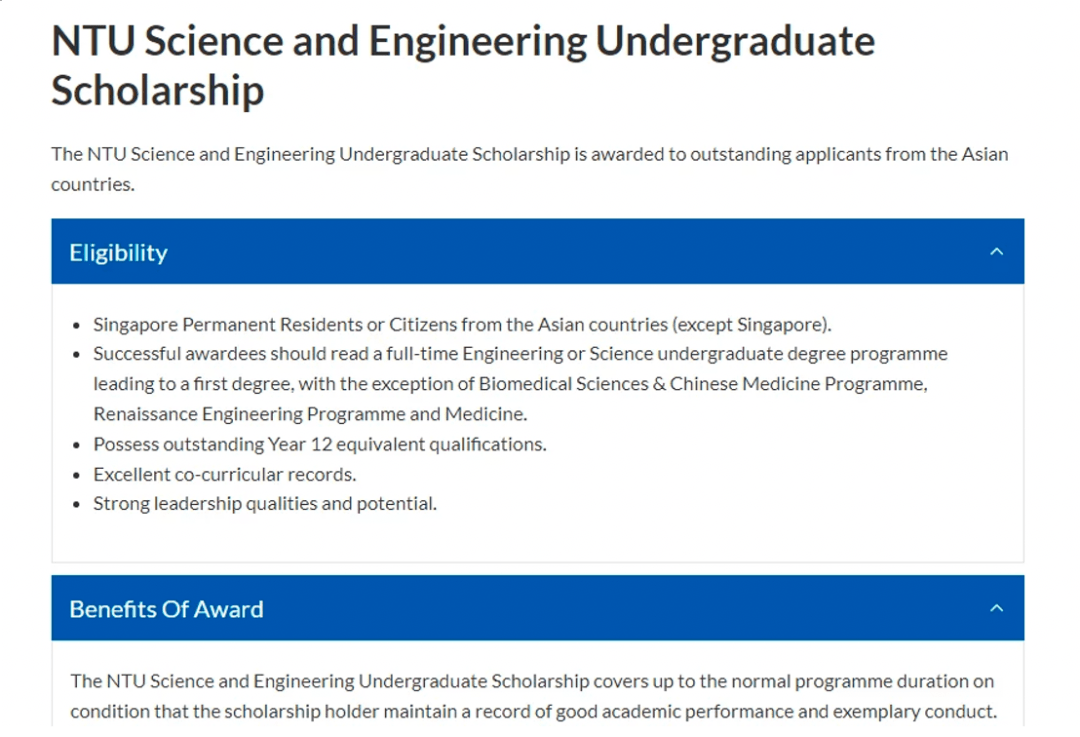Click the Singapore Permanent Residents bullet point
The image size is (1080, 737).
pyautogui.click(x=462, y=325)
